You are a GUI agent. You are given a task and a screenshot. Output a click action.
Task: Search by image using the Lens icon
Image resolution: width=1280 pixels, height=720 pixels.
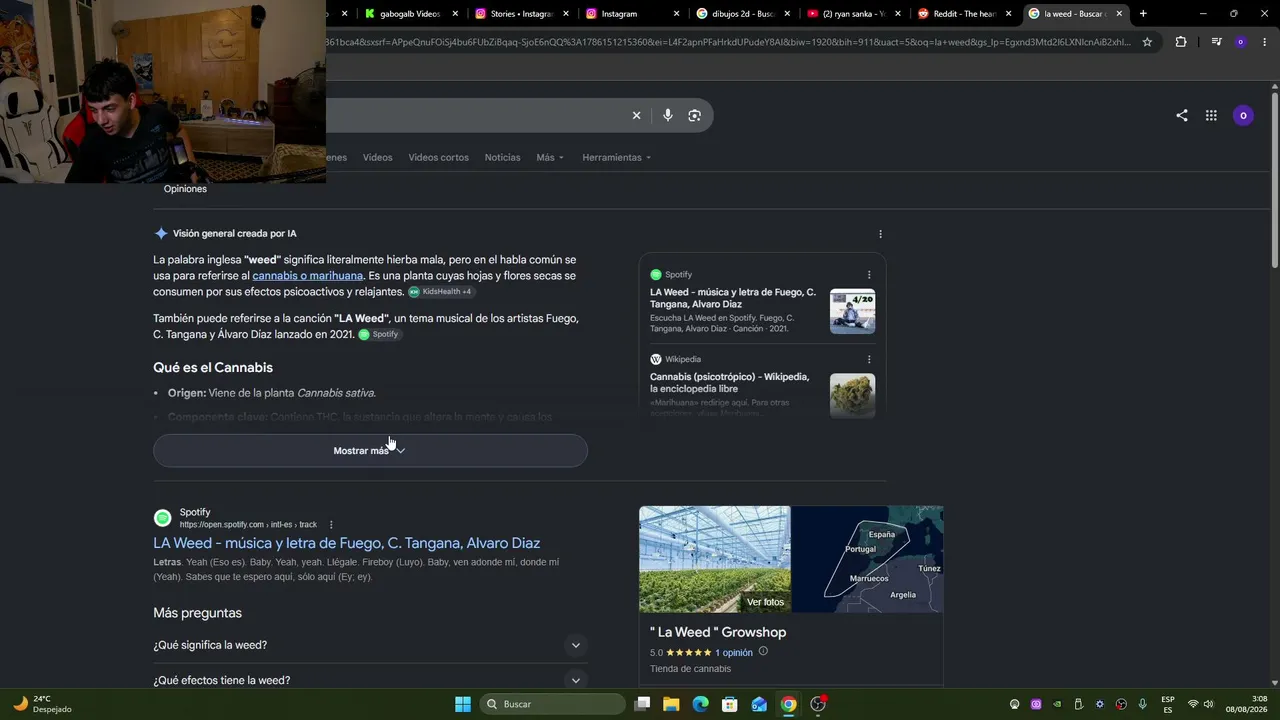tap(694, 115)
